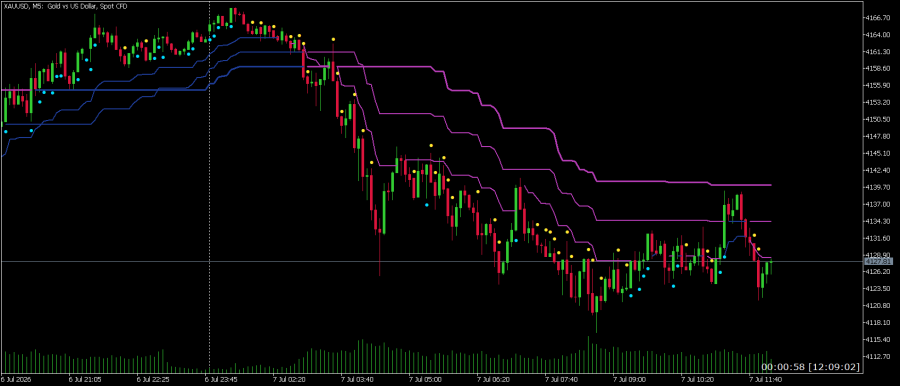The height and width of the screenshot is (386, 900).
Task: Select the 4142.40 price axis label
Action: pos(878,170)
